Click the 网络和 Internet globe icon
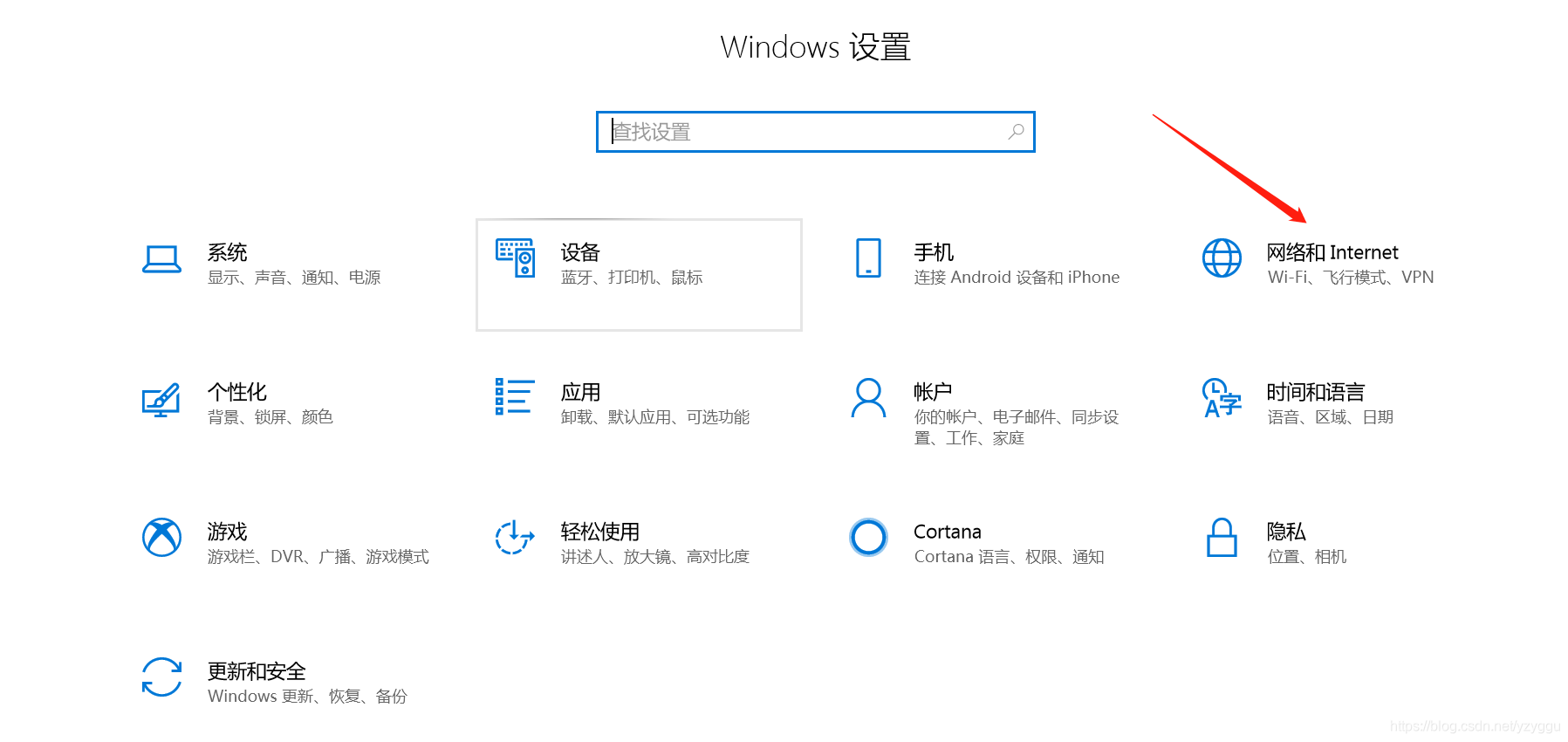Viewport: 1568px width, 742px height. (1222, 258)
